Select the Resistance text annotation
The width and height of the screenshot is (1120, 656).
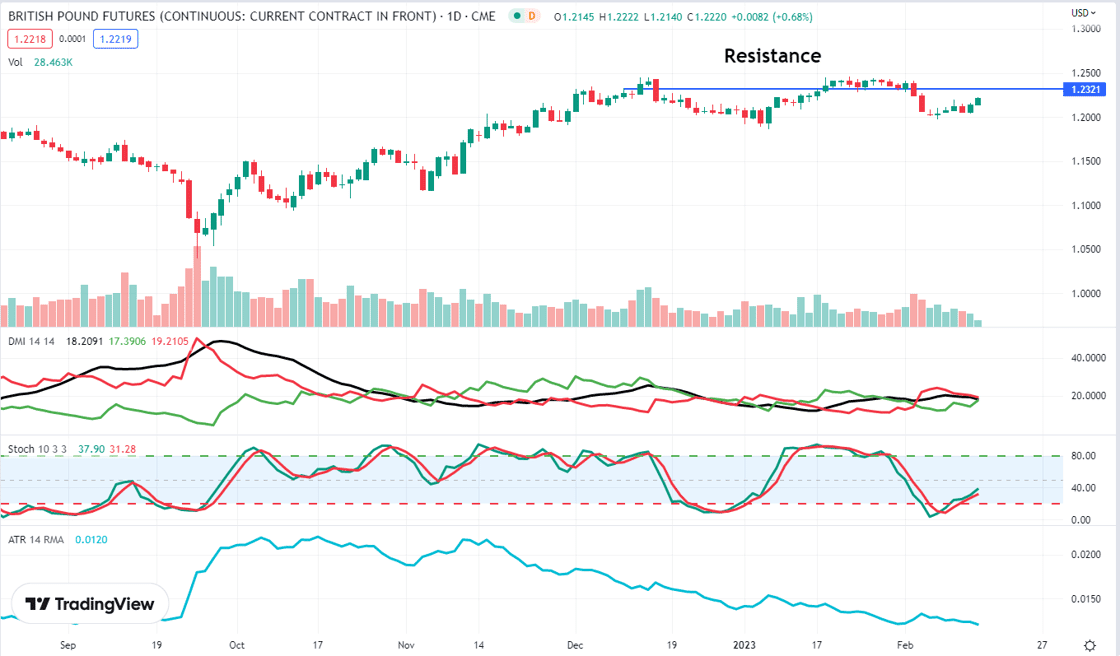tap(772, 56)
